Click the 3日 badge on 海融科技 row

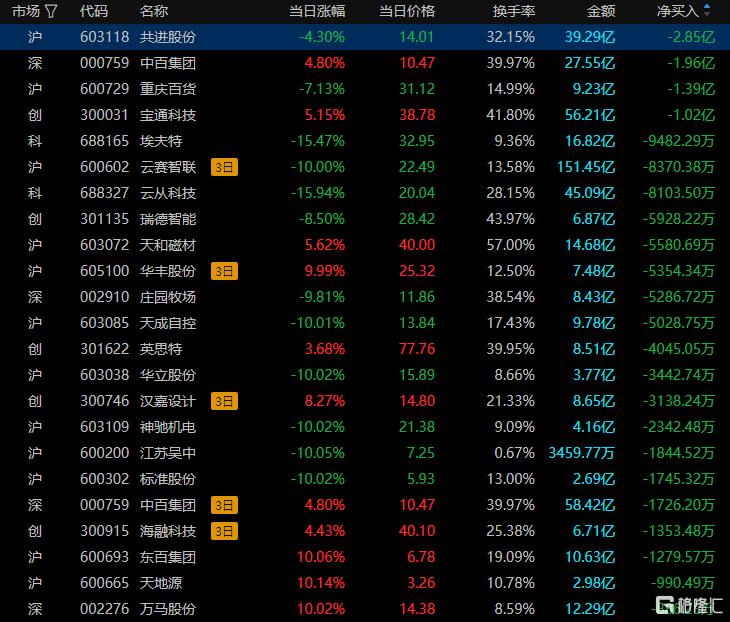pos(224,531)
